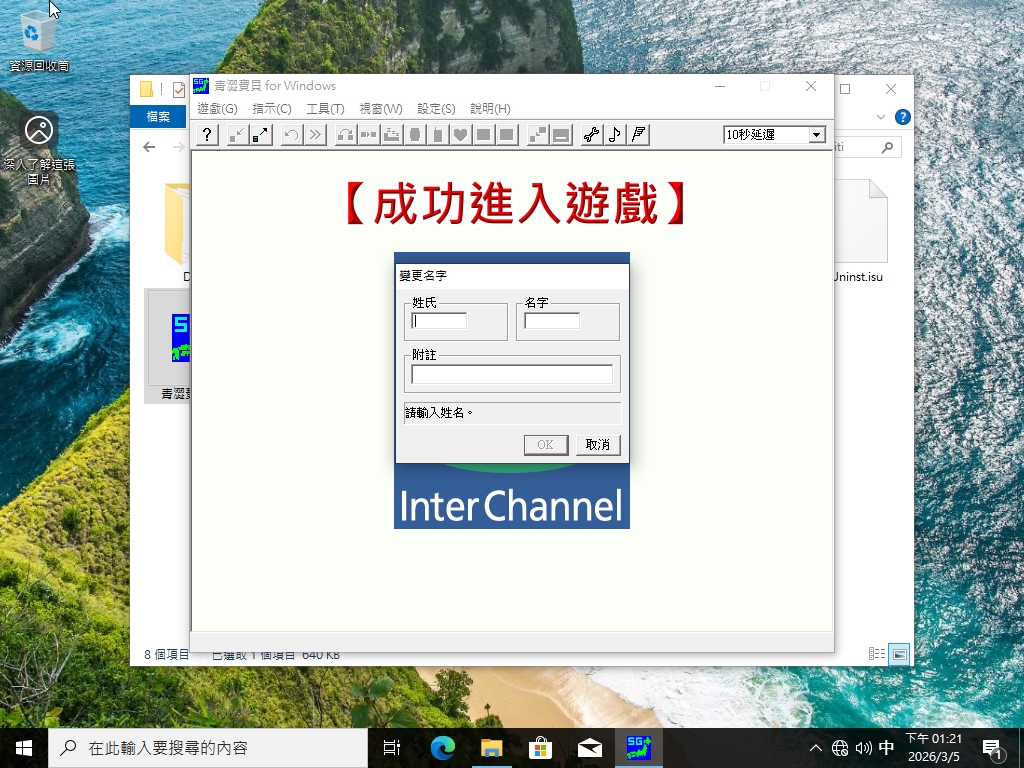Screen dimensions: 1024x768
Task: Click the Windows search box on taskbar
Action: pyautogui.click(x=208, y=748)
